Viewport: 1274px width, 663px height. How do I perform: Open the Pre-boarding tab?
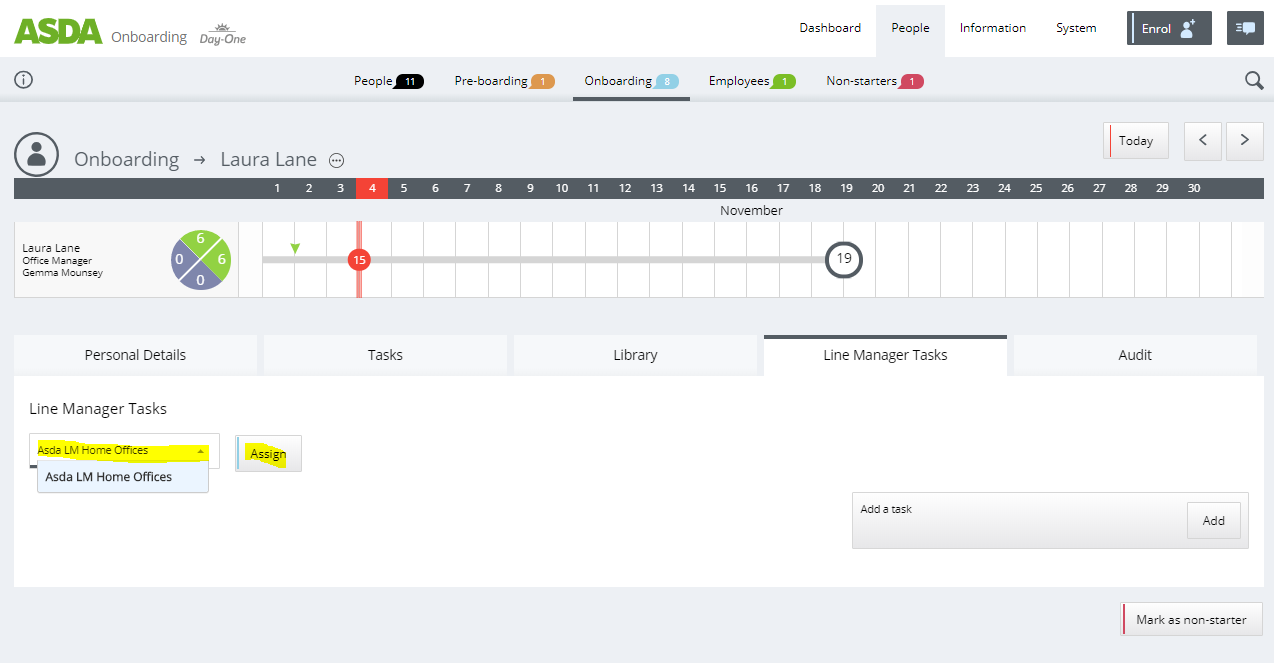click(504, 81)
